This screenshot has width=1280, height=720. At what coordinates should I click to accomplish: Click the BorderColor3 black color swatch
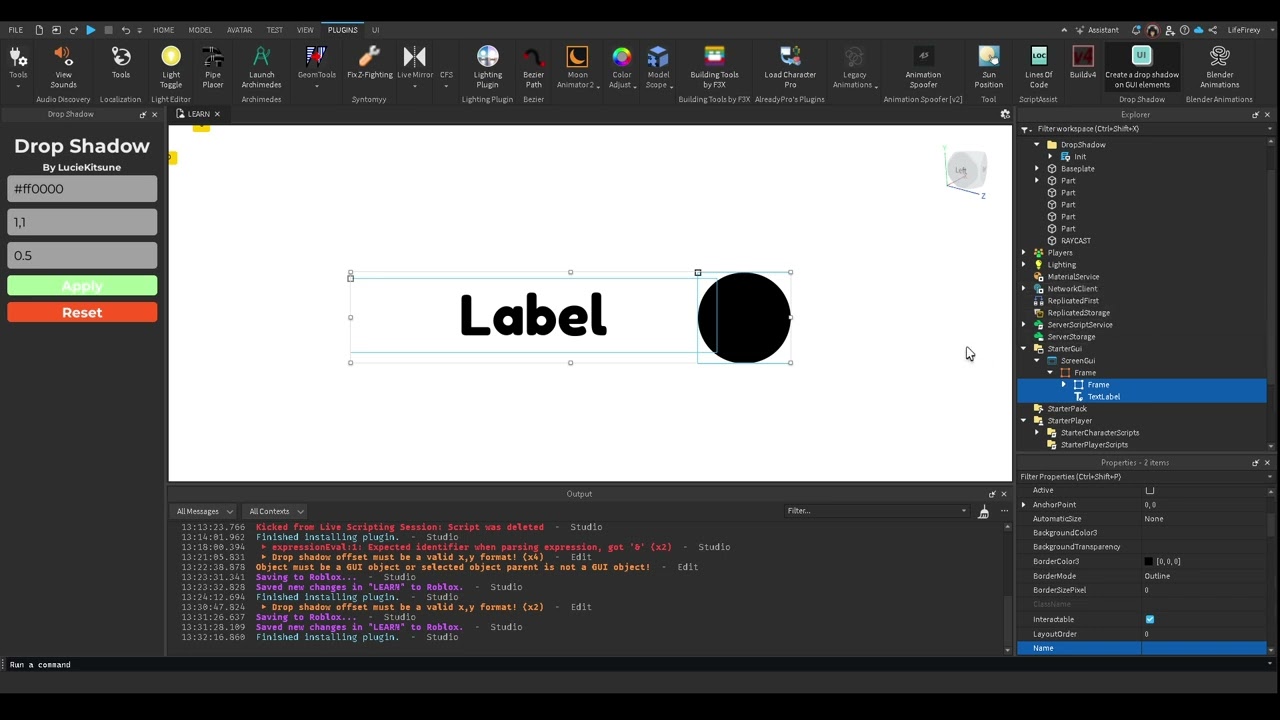point(1148,562)
